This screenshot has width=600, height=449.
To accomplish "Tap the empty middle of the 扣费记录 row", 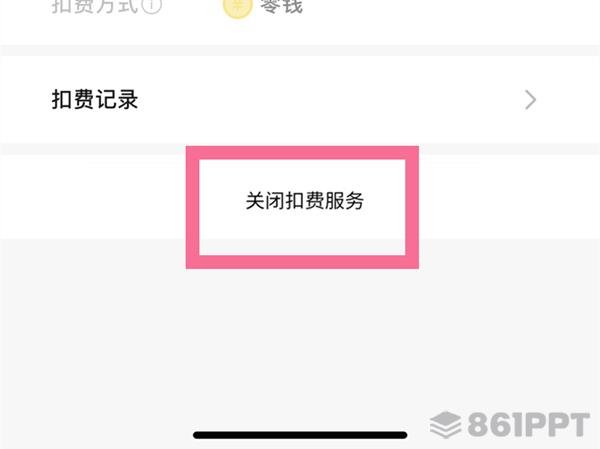I will [329, 100].
